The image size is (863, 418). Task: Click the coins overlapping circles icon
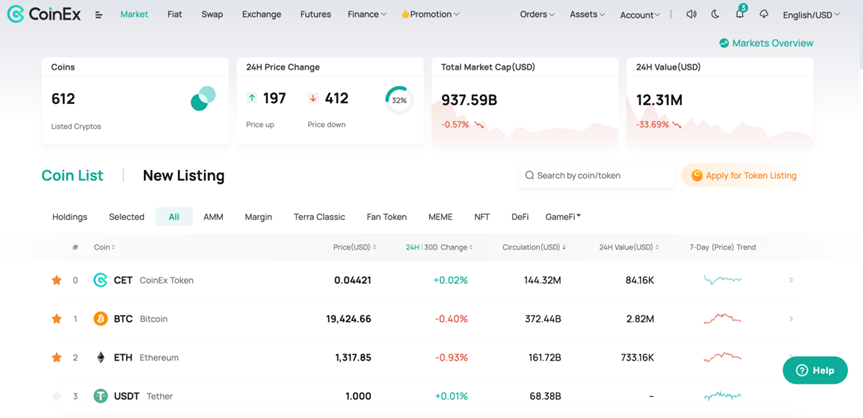[203, 98]
